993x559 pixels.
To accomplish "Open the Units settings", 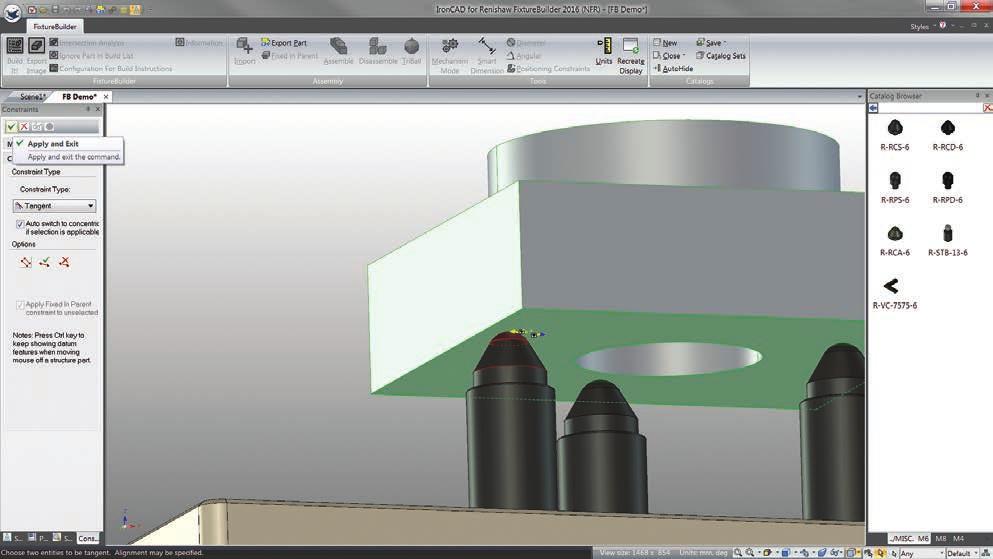I will [x=604, y=51].
